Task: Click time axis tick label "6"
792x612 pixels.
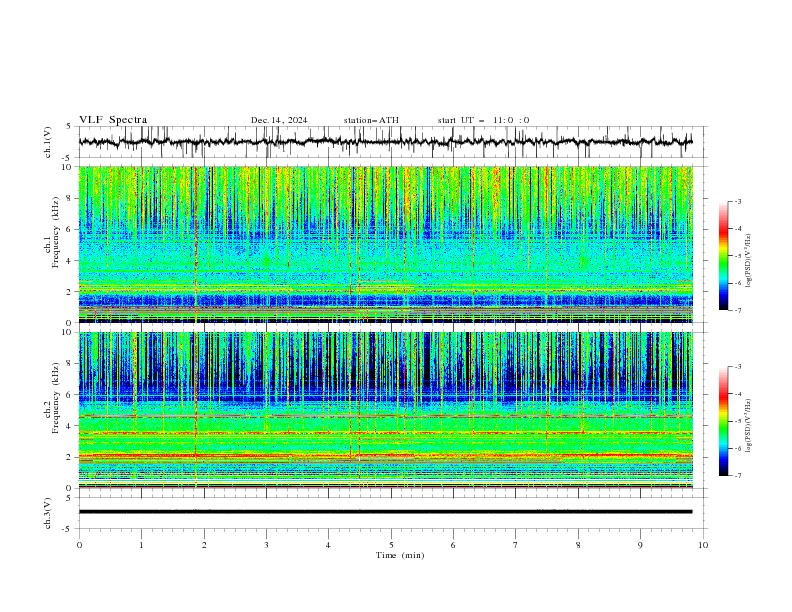Action: (x=453, y=545)
